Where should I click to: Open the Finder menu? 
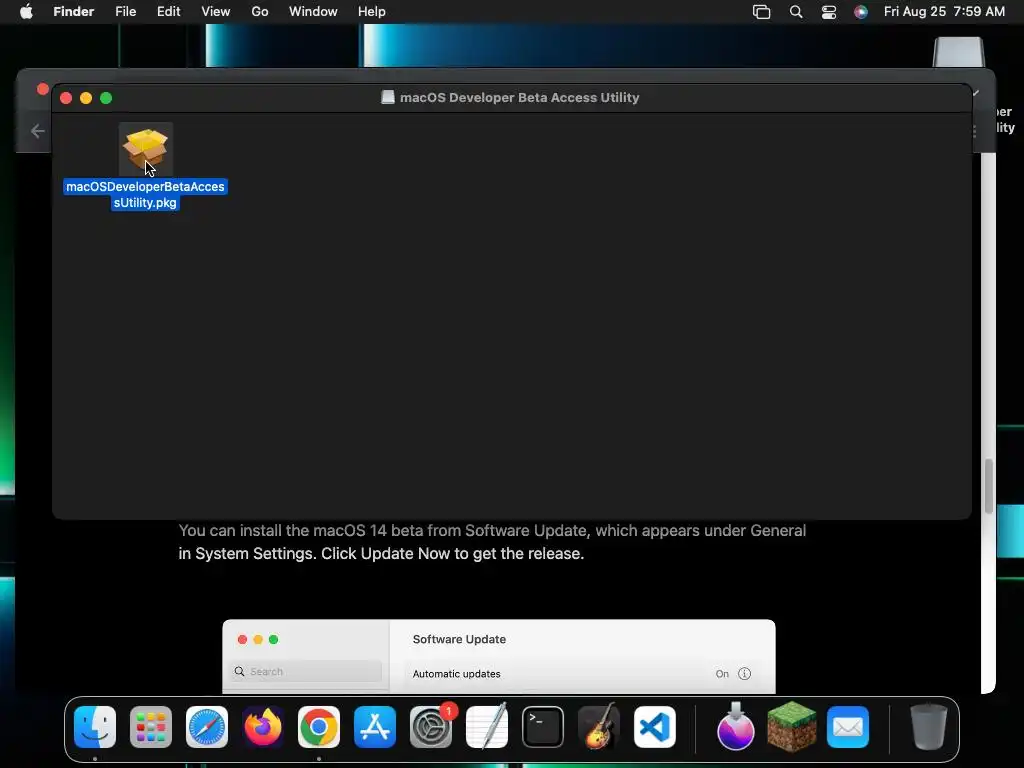coord(74,12)
